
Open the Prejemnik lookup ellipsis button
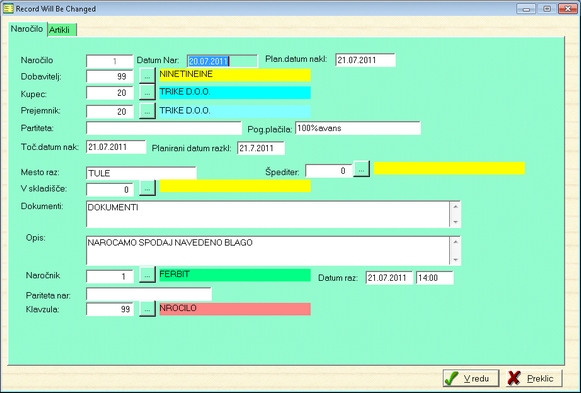[147, 111]
